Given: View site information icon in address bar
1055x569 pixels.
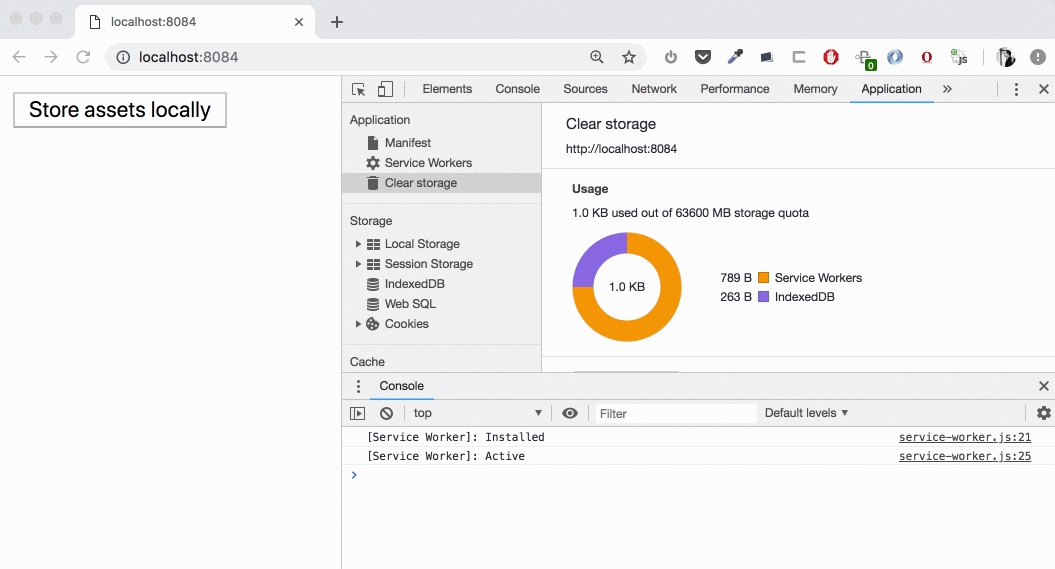Looking at the screenshot, I should click(x=123, y=57).
